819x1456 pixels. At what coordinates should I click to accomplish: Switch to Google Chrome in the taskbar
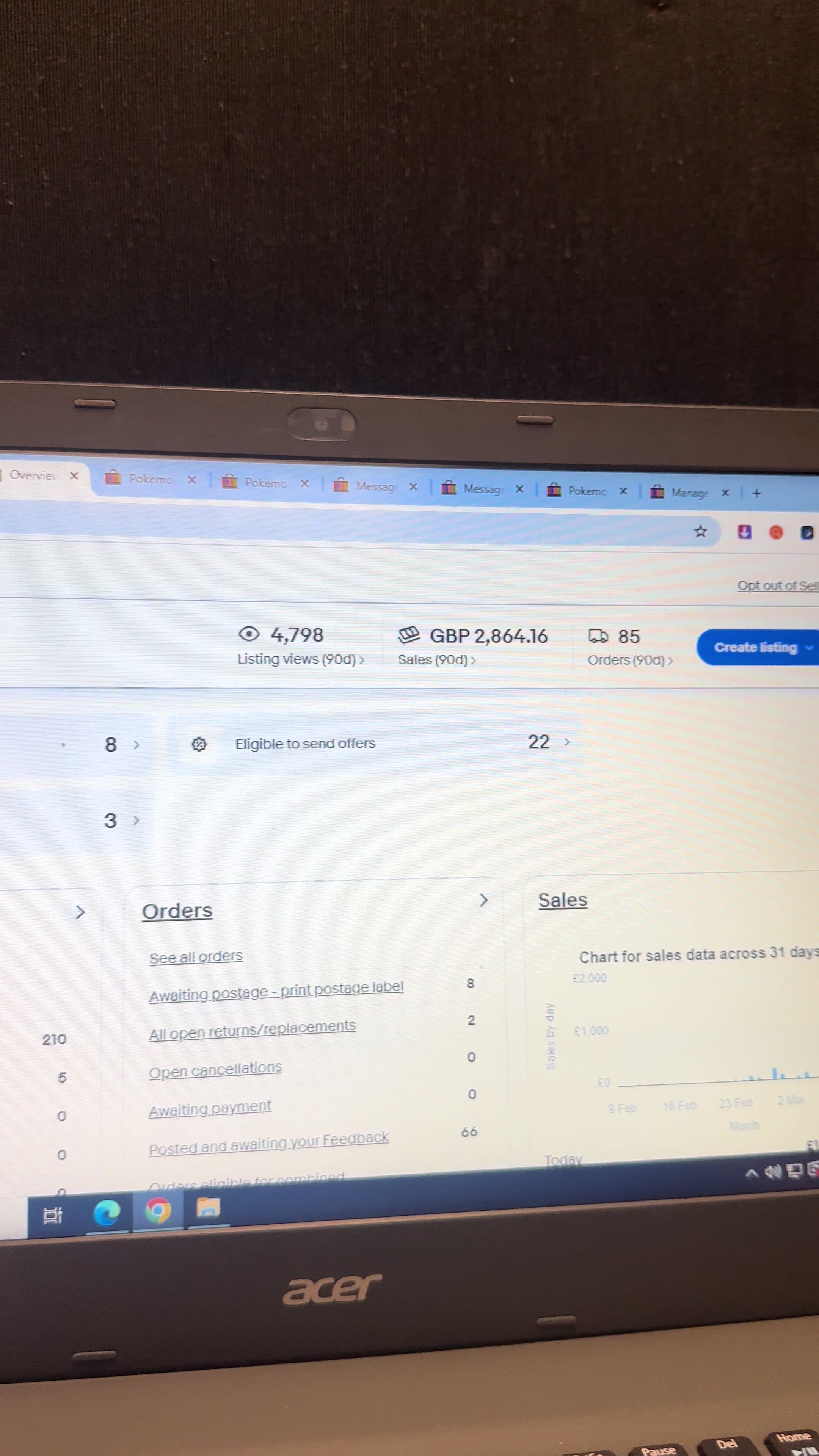(x=158, y=1210)
